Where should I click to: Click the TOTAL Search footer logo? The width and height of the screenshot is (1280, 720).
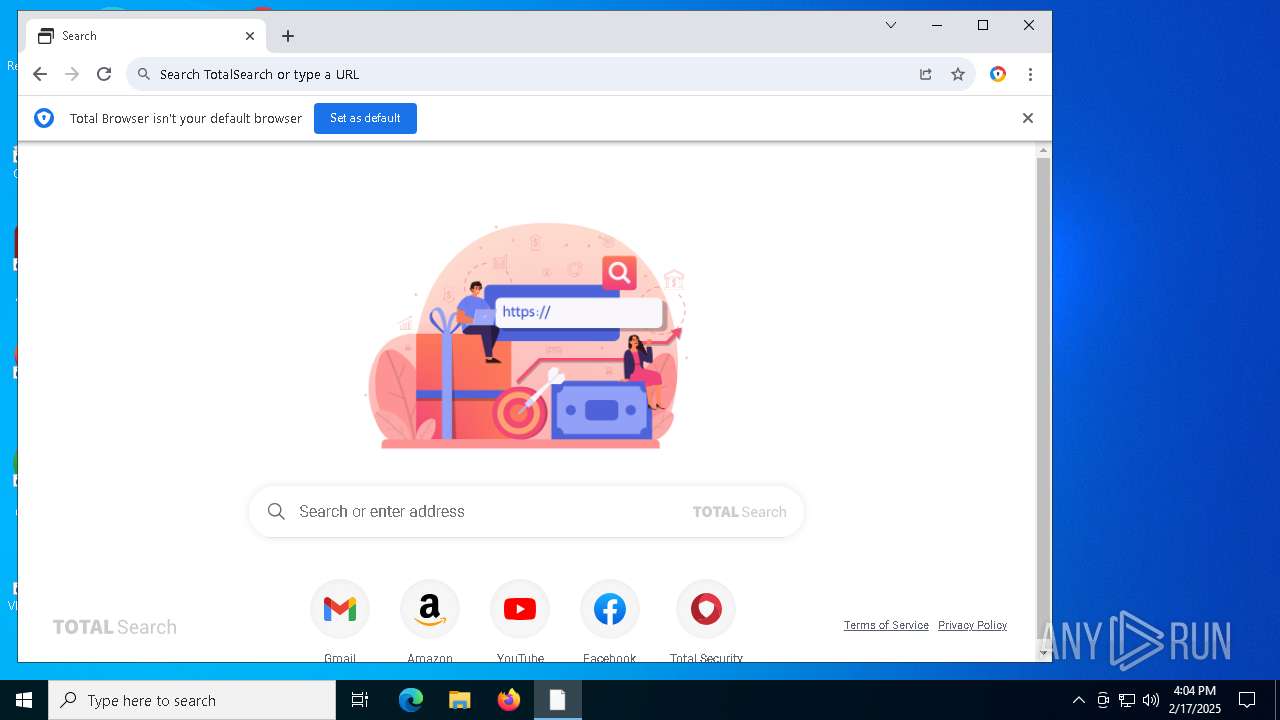(115, 627)
